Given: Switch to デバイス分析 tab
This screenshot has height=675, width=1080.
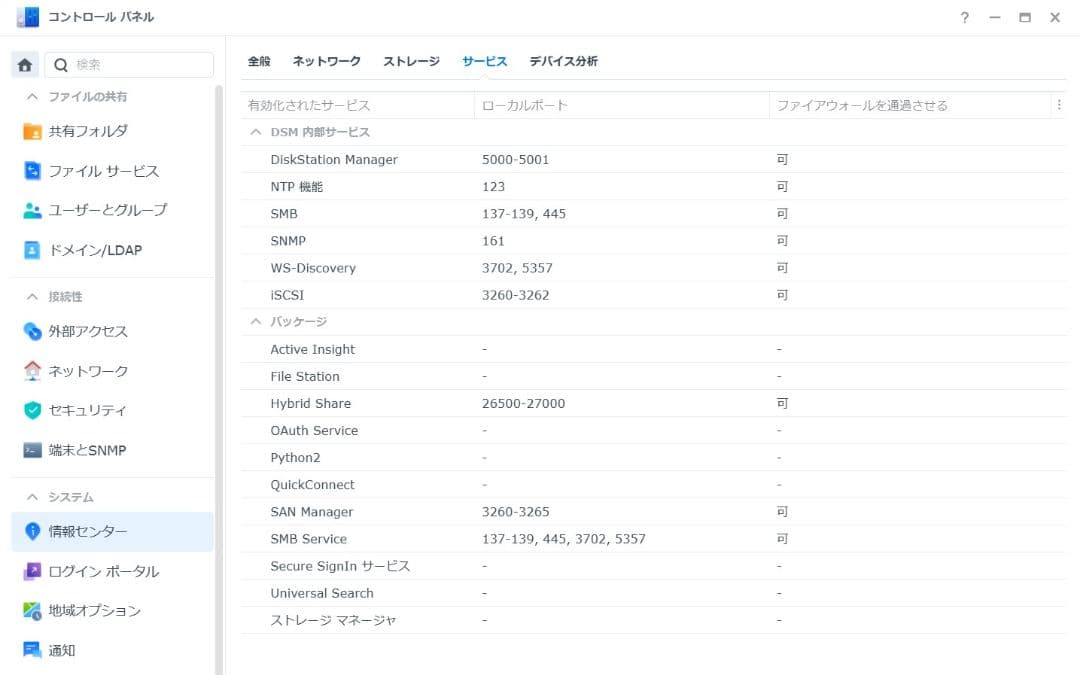Looking at the screenshot, I should tap(563, 61).
